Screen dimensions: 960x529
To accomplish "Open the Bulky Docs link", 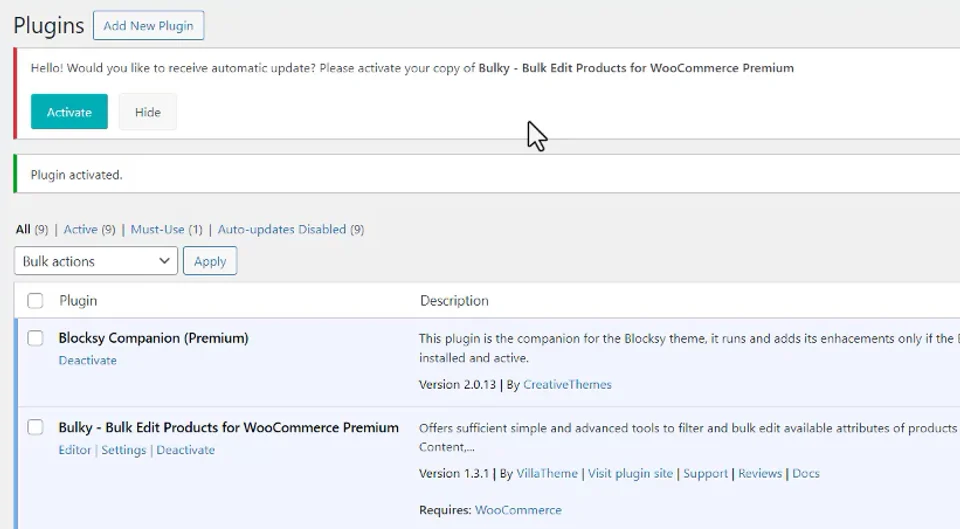I will [x=806, y=473].
